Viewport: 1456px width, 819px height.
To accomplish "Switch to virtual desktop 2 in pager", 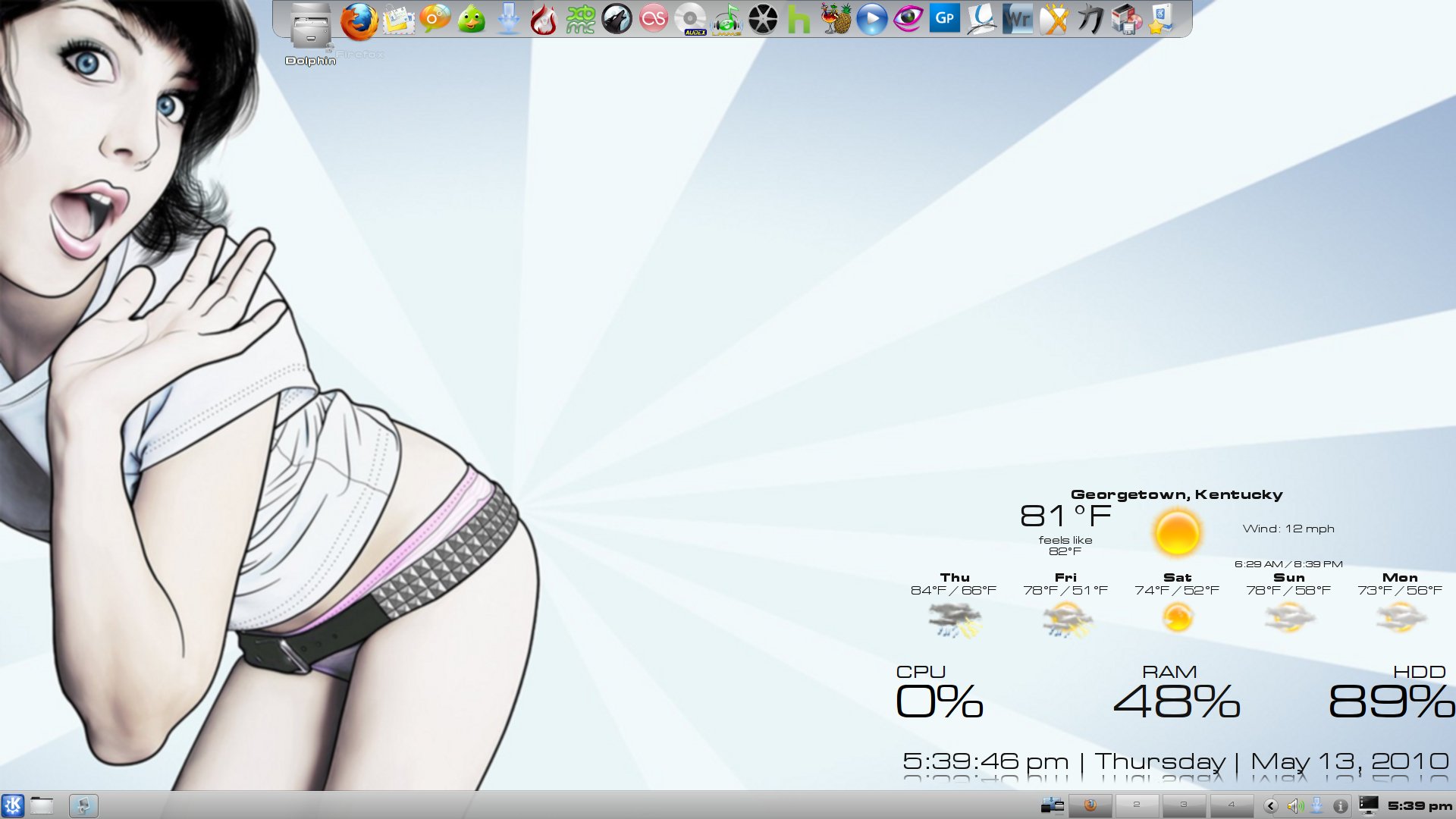I will click(x=1136, y=805).
